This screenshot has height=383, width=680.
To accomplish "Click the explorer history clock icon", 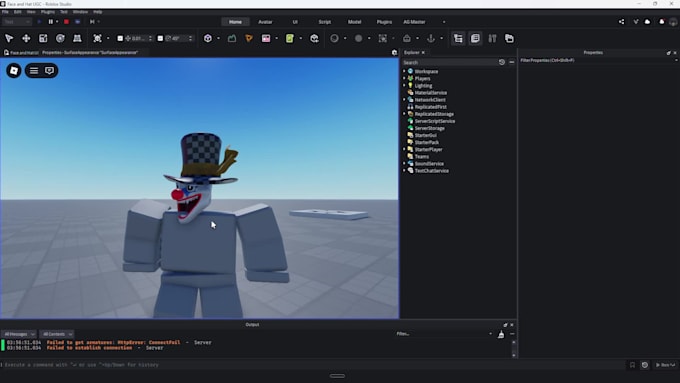I will coord(502,62).
